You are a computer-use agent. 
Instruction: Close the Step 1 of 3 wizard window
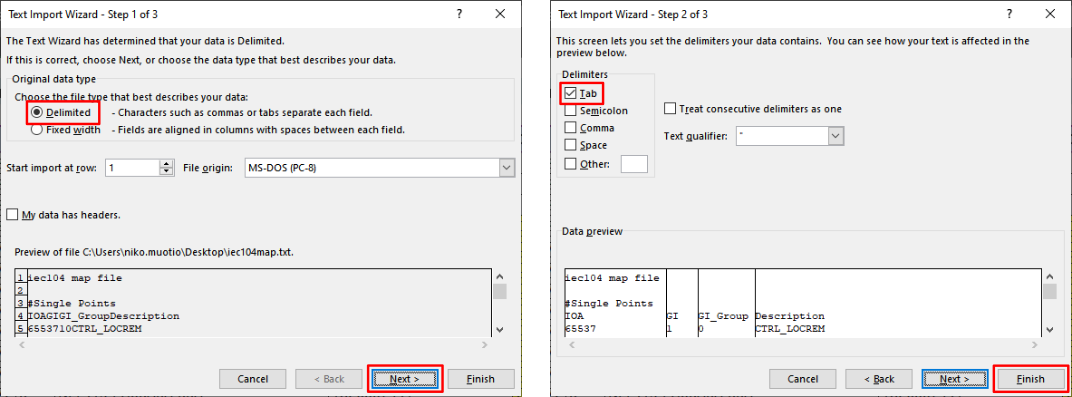tap(500, 14)
